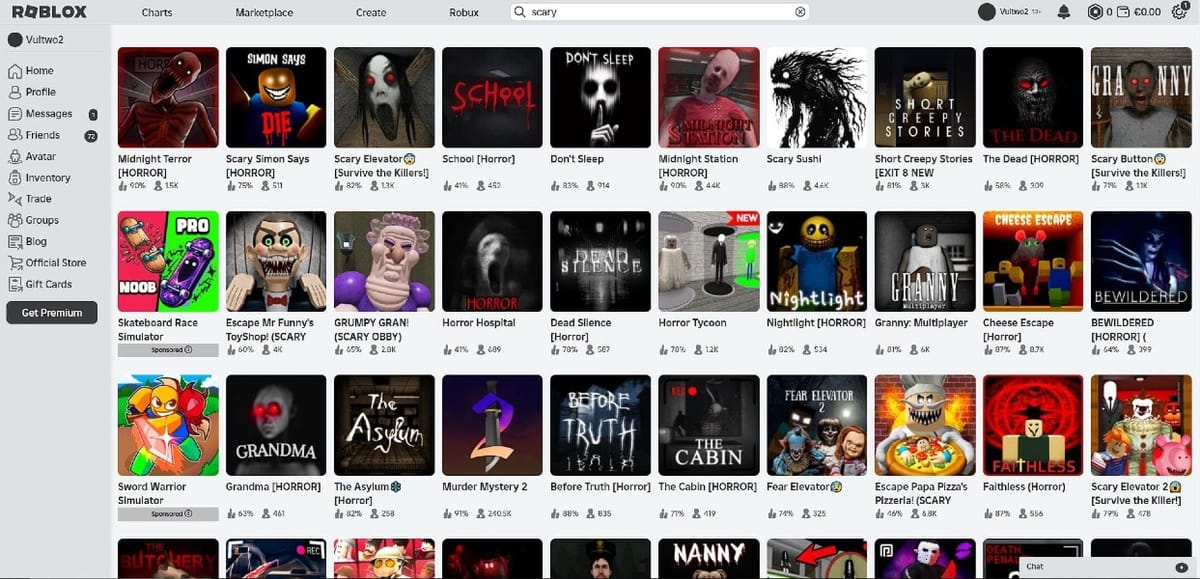The width and height of the screenshot is (1200, 579).
Task: Click the Vultwo2 username in sidebar
Action: 43,40
